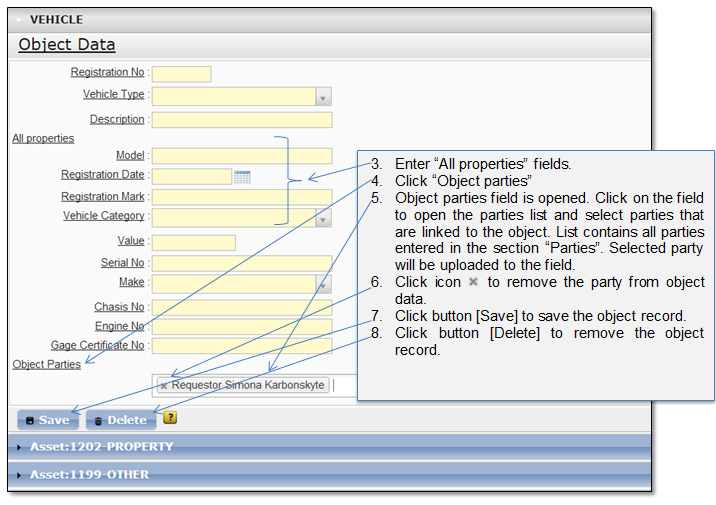Screen dimensions: 716x505
Task: Click the Object Data heading
Action: tap(67, 44)
